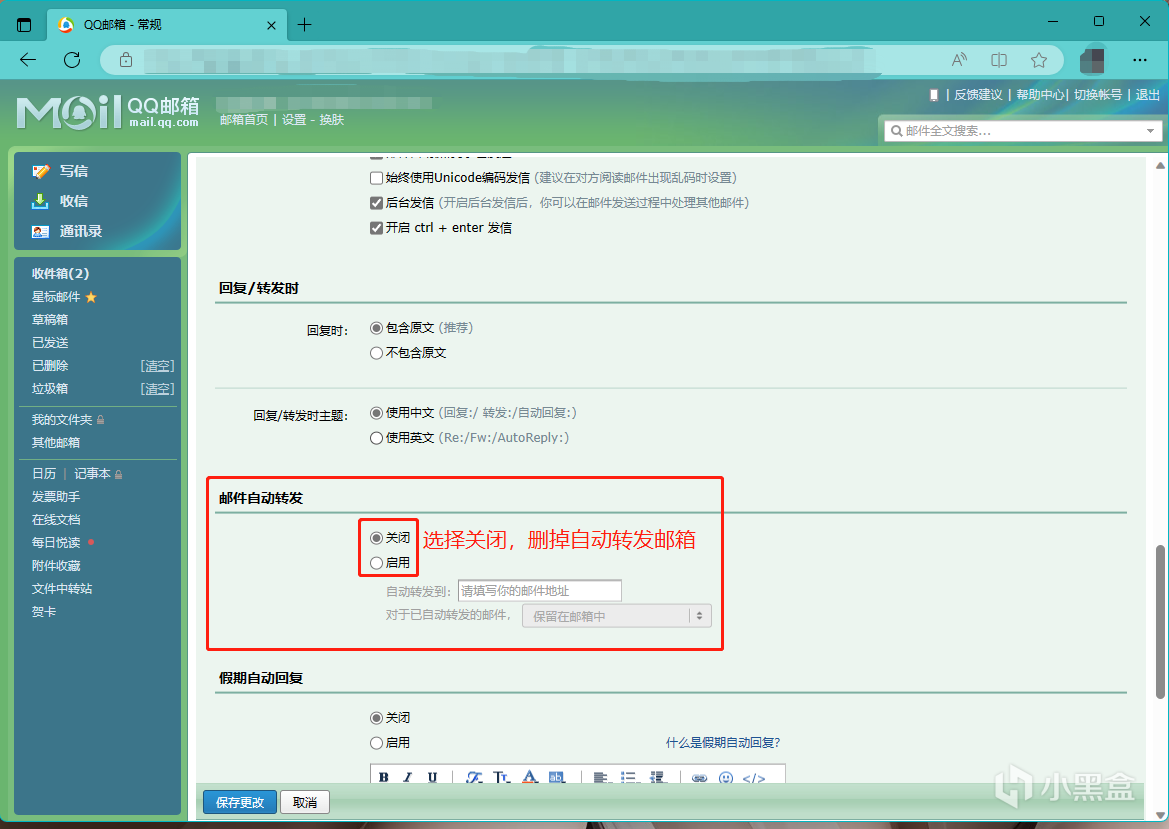The height and width of the screenshot is (829, 1169).
Task: Click the 退出 logout link
Action: [x=1147, y=95]
